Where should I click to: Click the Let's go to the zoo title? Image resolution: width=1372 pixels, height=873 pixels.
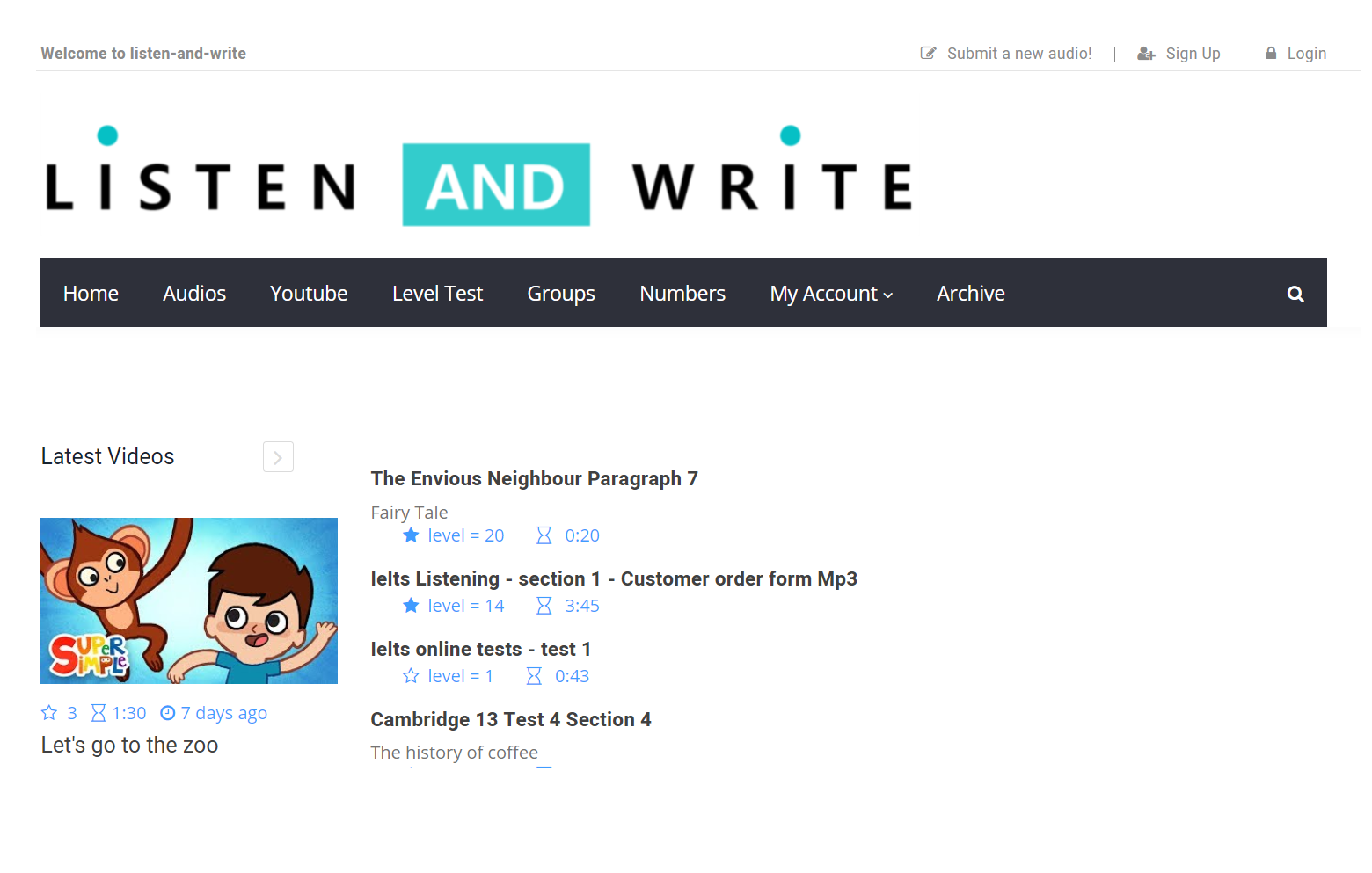[129, 746]
